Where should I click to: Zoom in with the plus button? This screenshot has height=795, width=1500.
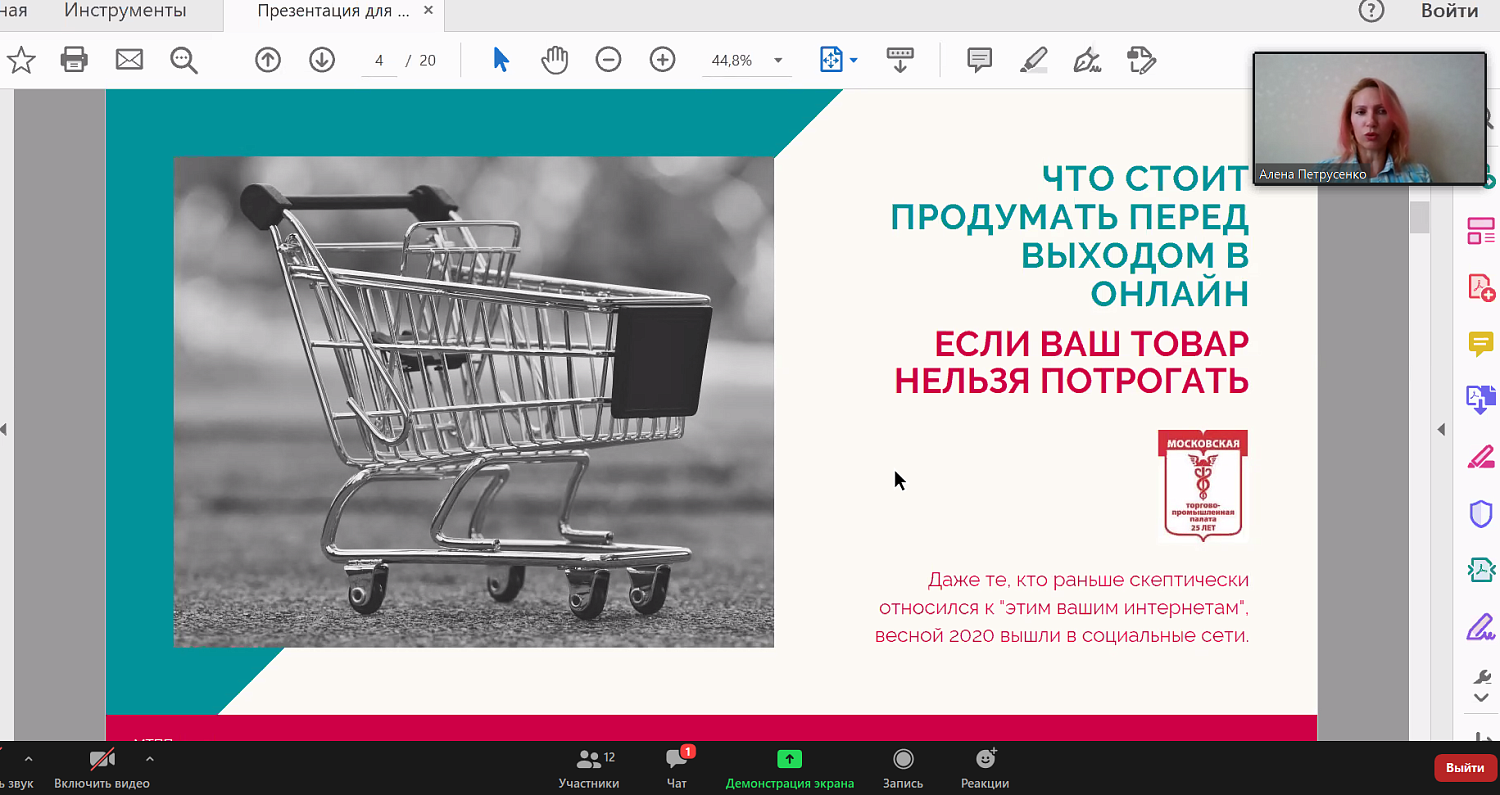pos(663,60)
